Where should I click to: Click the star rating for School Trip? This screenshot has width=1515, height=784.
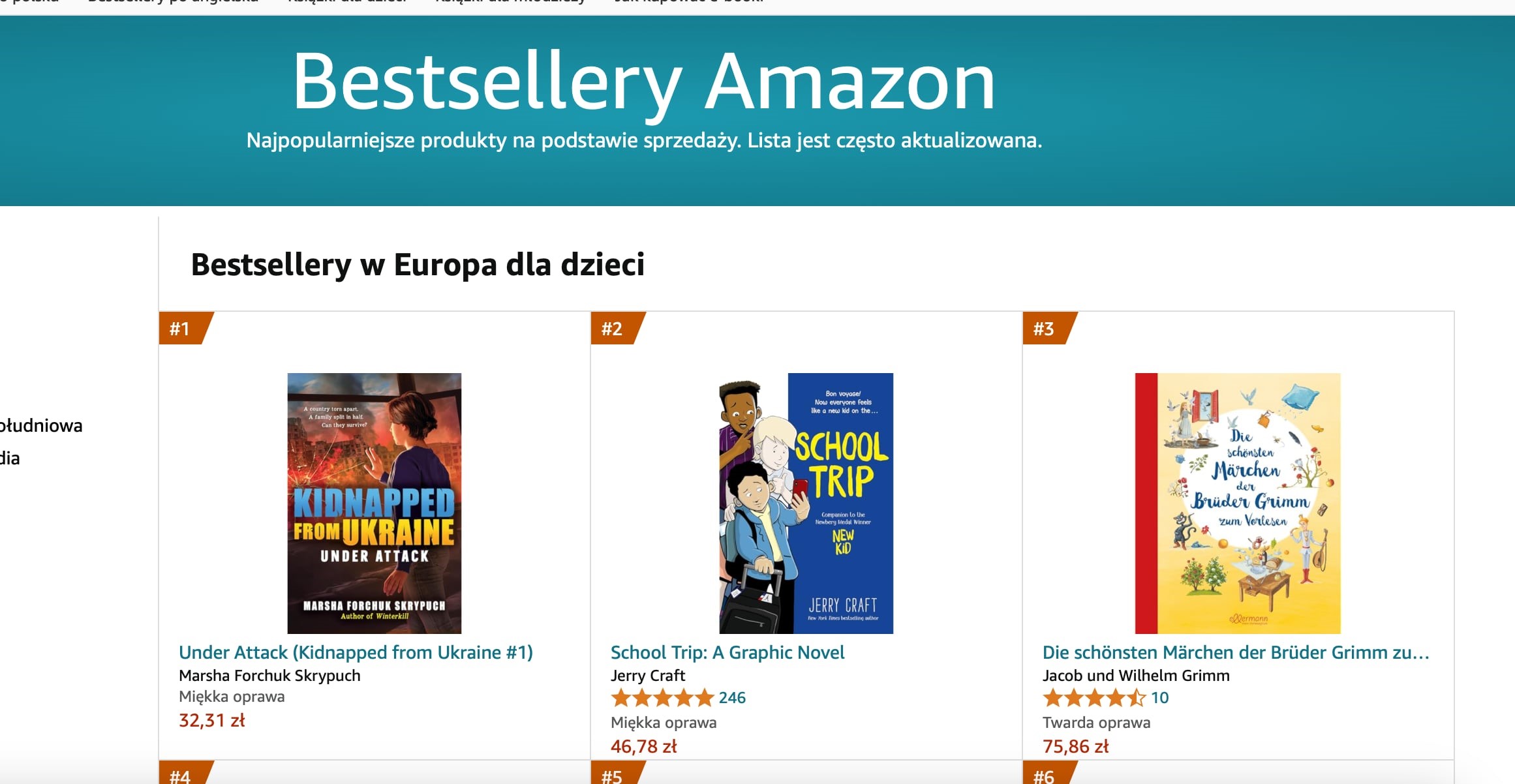click(662, 698)
